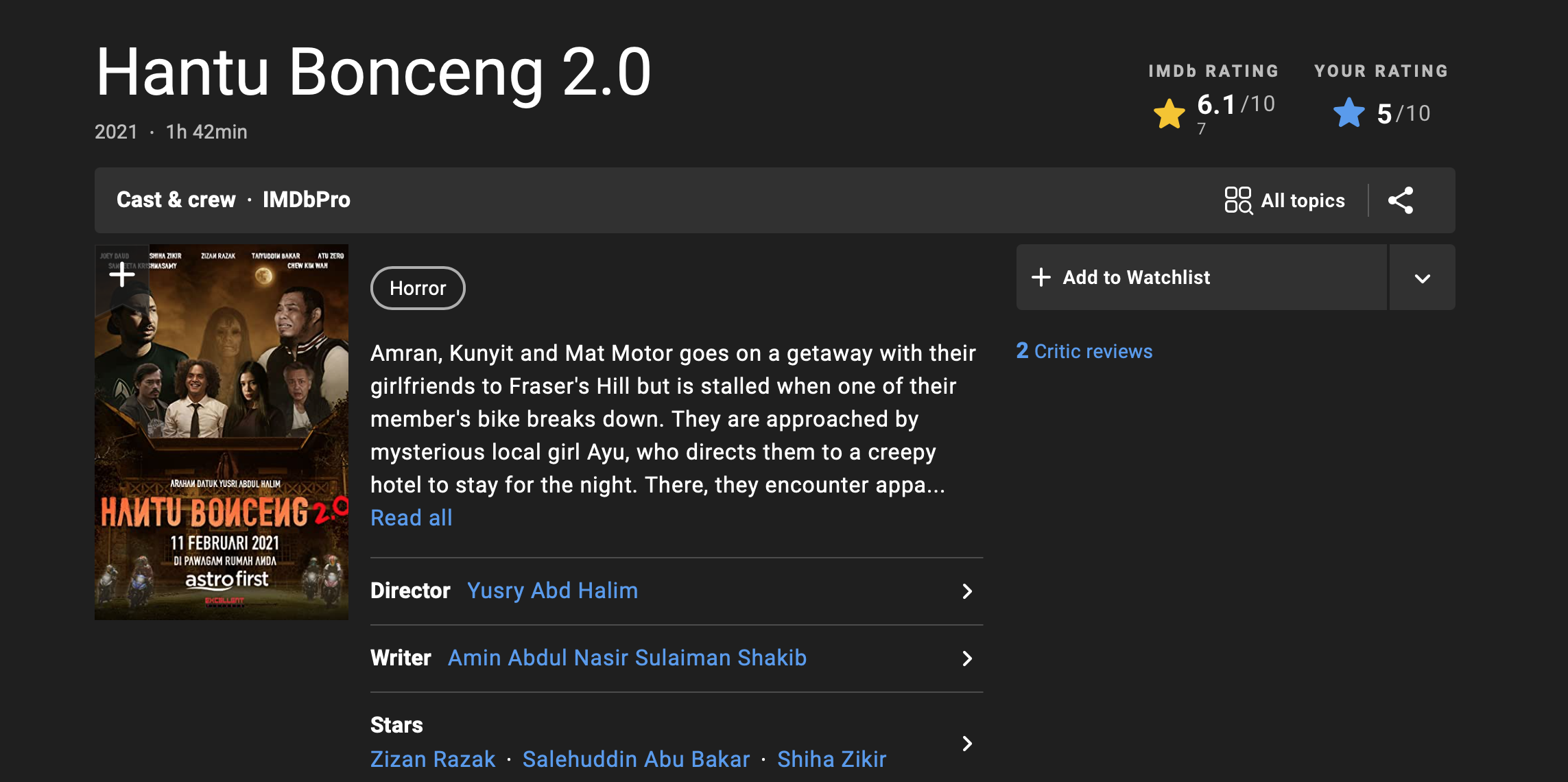Expand the watchlist dropdown arrow

click(1422, 278)
